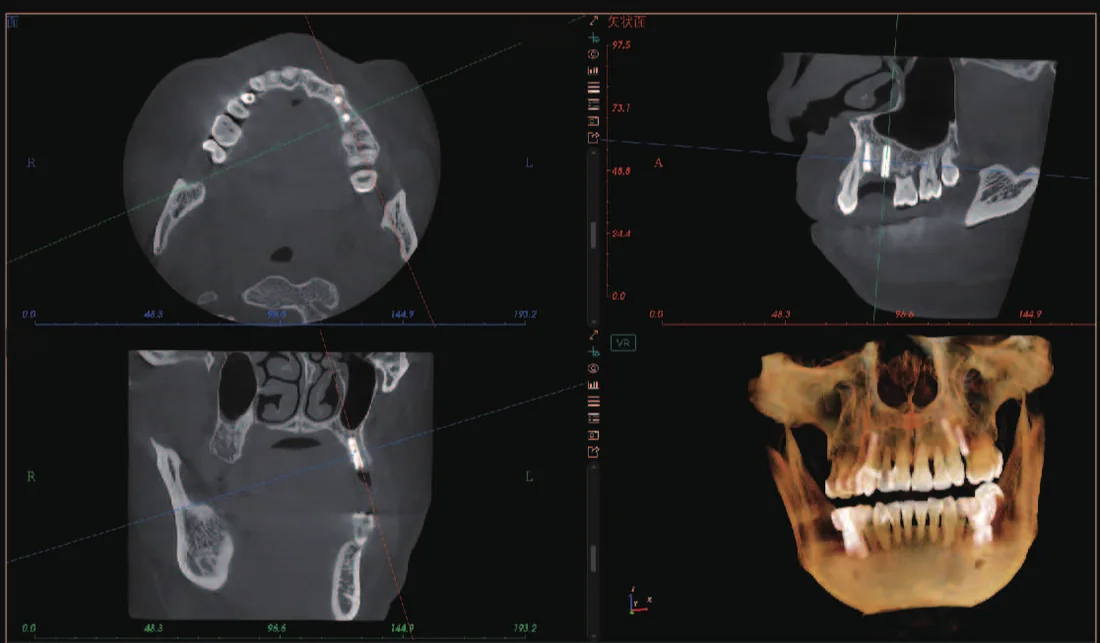The width and height of the screenshot is (1100, 643).
Task: Click export share icon in lower toolbar
Action: (593, 452)
